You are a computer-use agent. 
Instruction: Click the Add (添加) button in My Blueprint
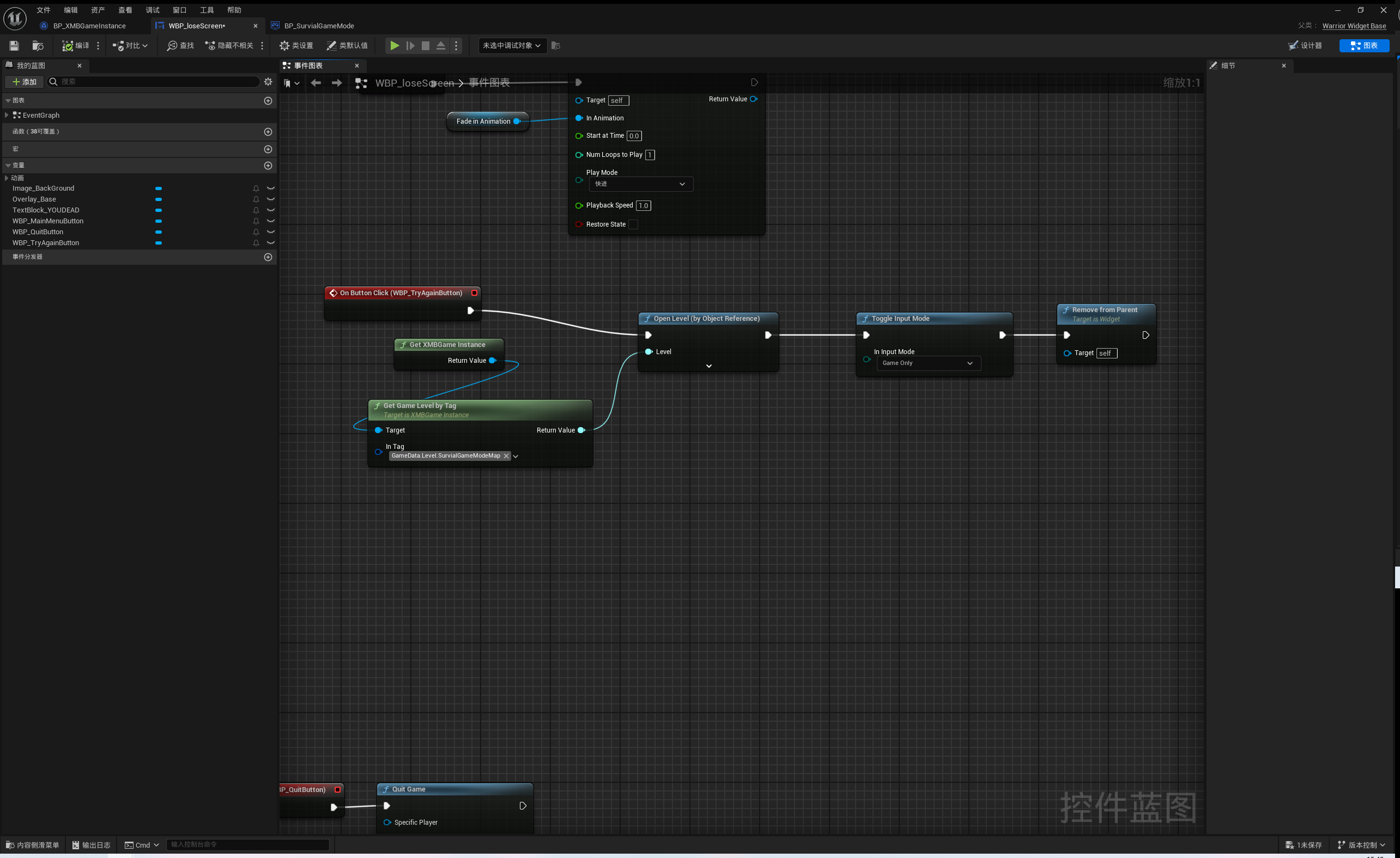(25, 82)
